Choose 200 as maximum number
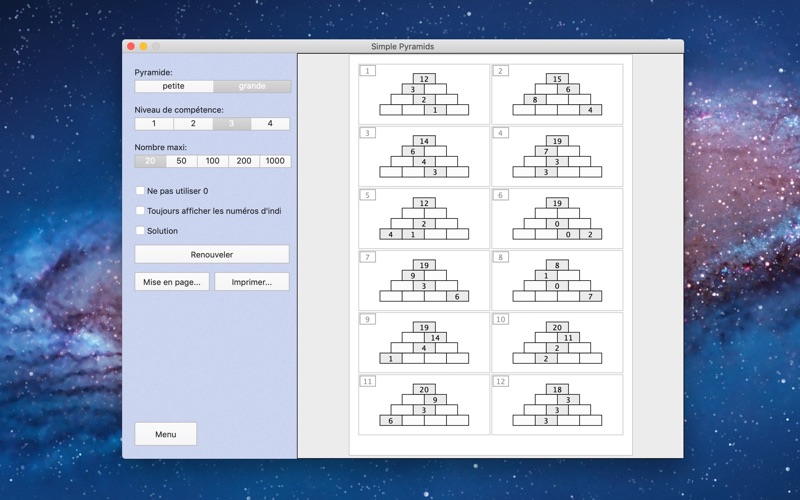Screen dimensions: 800x500 click(x=243, y=161)
